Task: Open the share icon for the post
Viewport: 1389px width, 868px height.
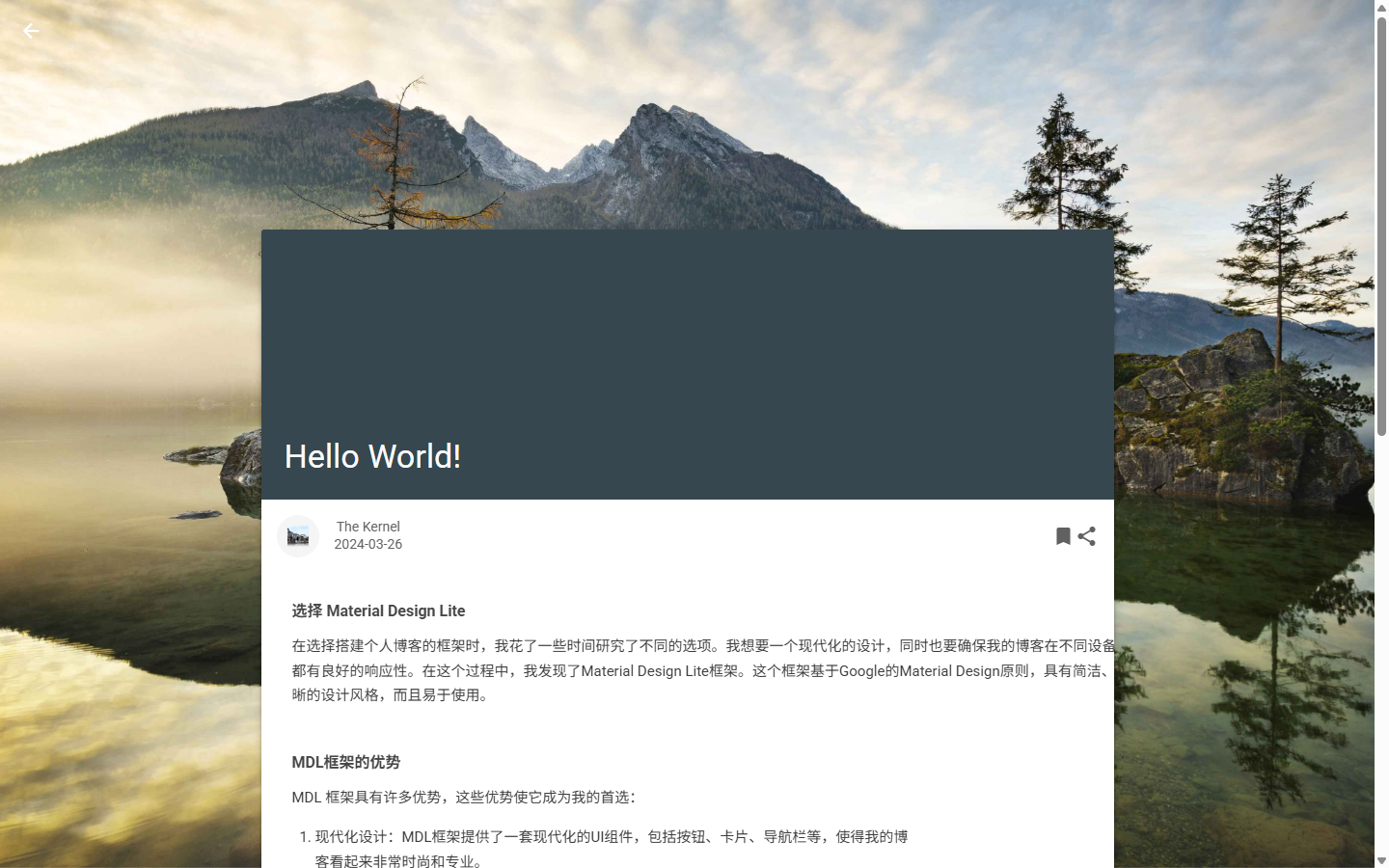Action: click(1087, 536)
